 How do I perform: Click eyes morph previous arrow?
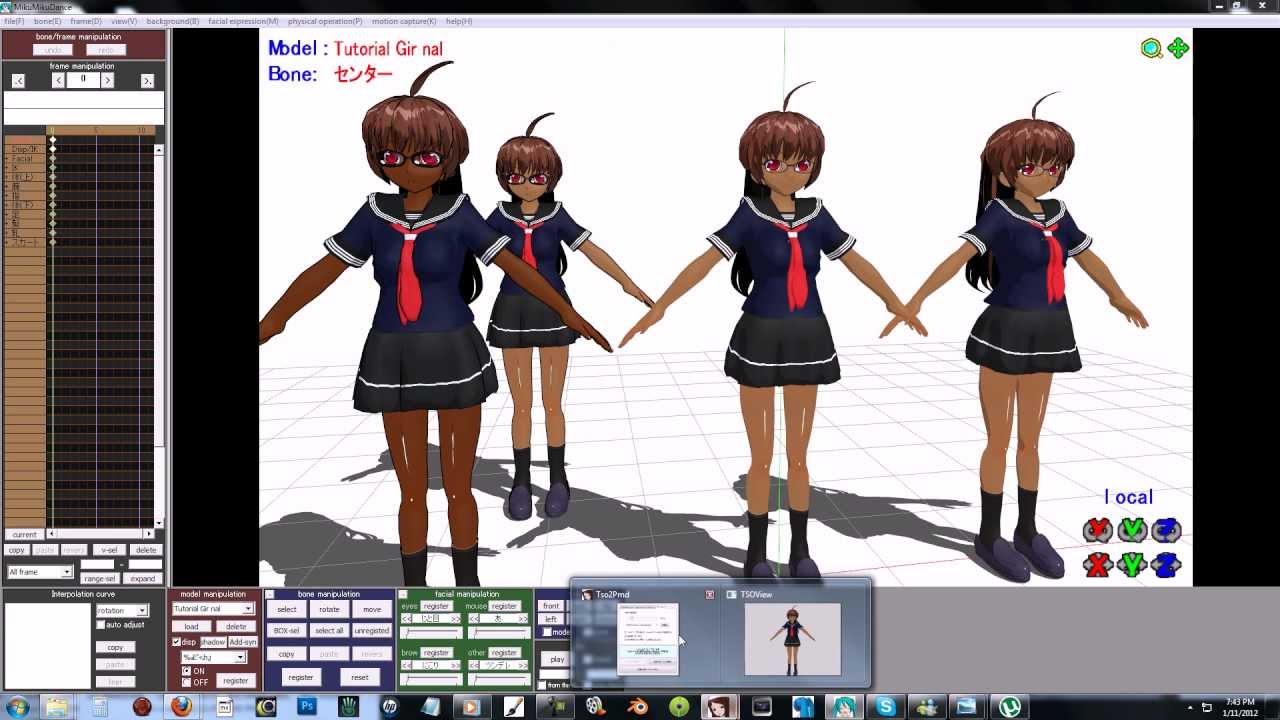click(407, 619)
